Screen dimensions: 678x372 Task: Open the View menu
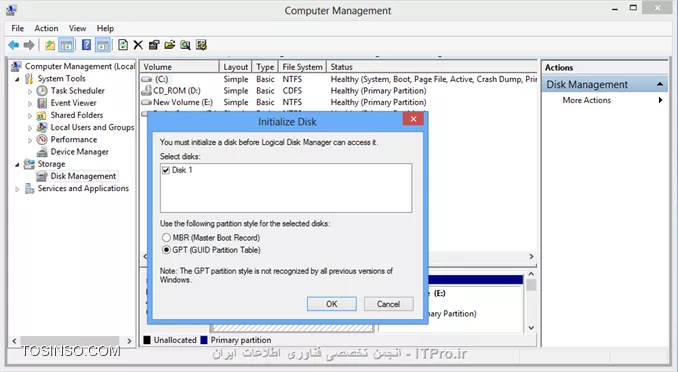(x=77, y=28)
